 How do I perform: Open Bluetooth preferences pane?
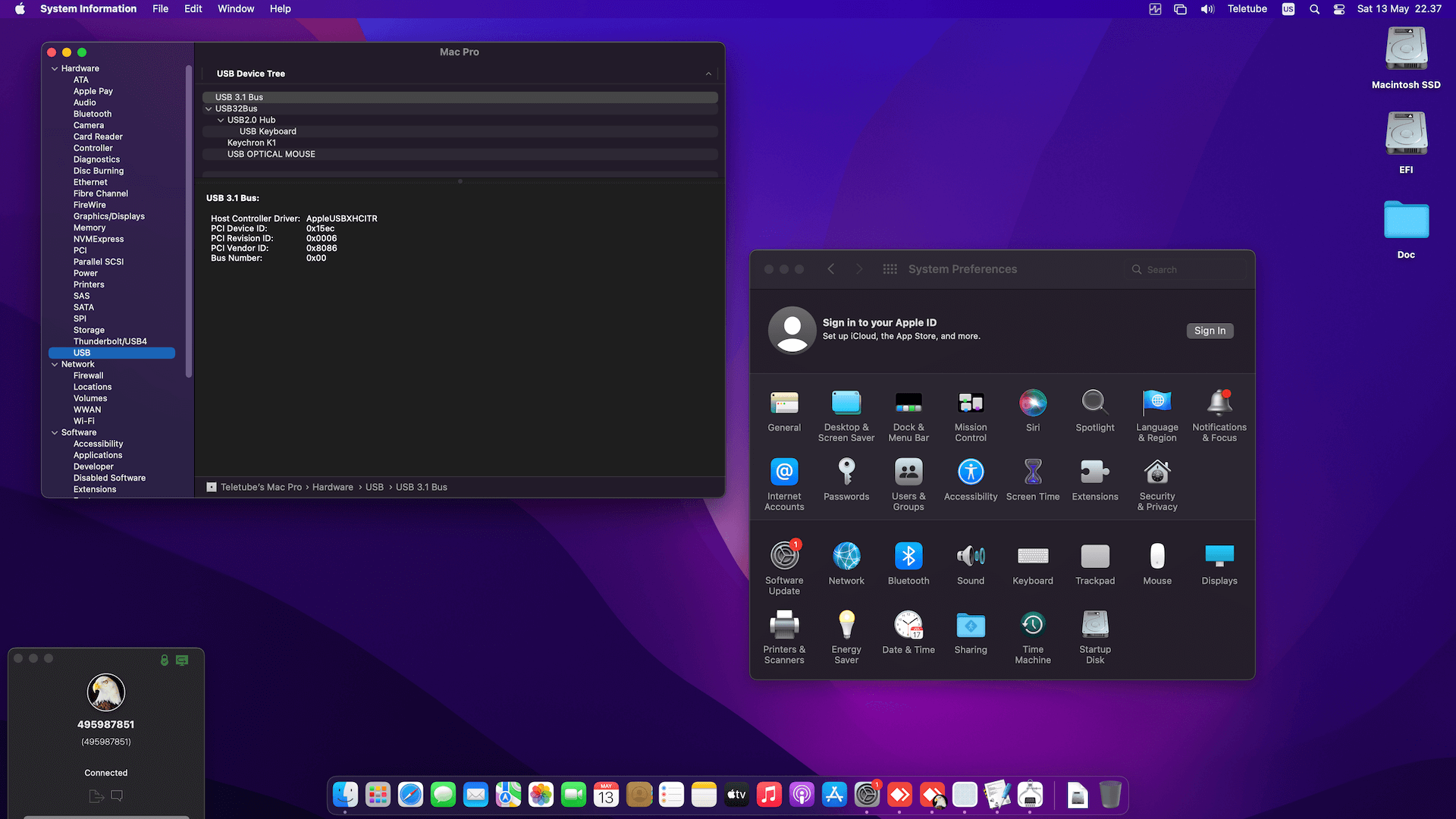point(908,565)
